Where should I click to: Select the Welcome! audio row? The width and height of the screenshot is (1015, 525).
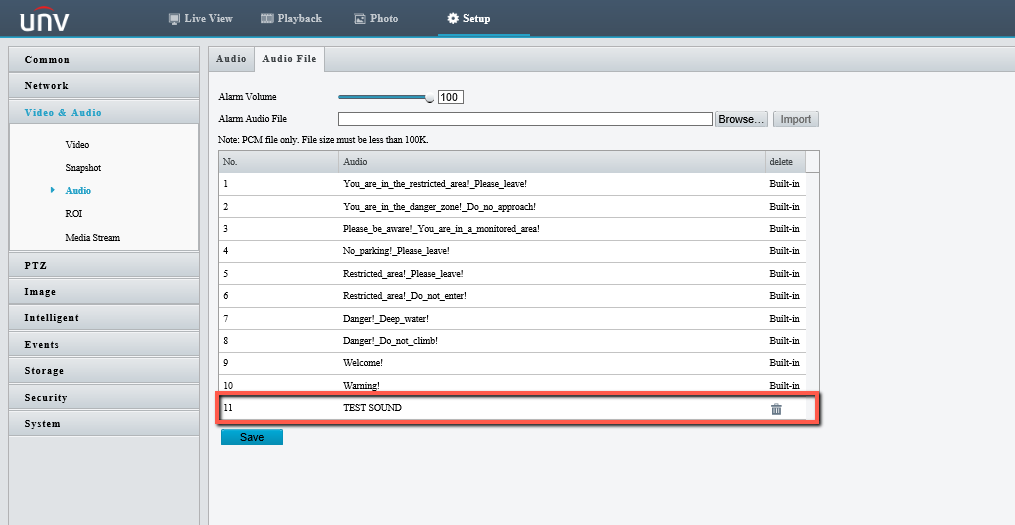pos(512,363)
